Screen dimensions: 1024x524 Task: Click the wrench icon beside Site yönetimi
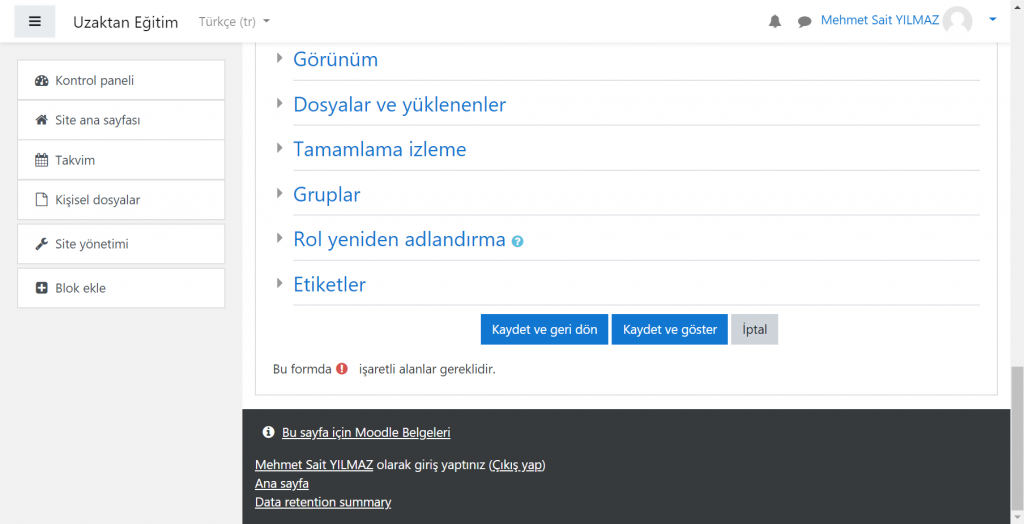click(x=42, y=244)
